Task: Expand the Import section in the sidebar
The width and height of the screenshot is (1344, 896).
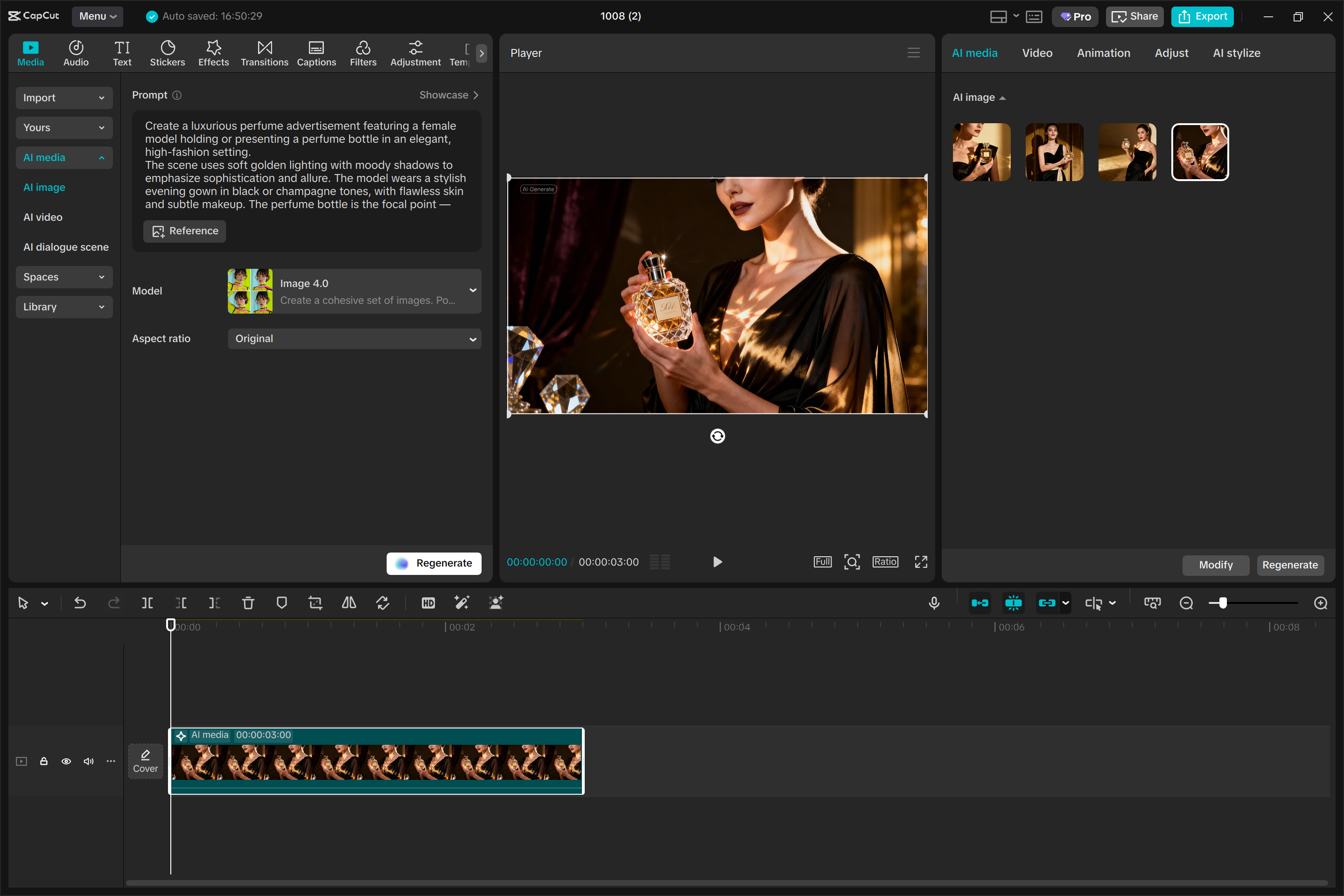Action: 64,98
